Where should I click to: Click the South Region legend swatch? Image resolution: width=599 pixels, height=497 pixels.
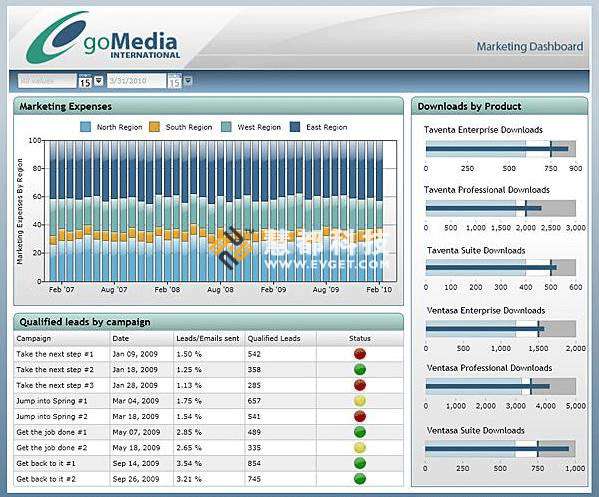point(154,127)
